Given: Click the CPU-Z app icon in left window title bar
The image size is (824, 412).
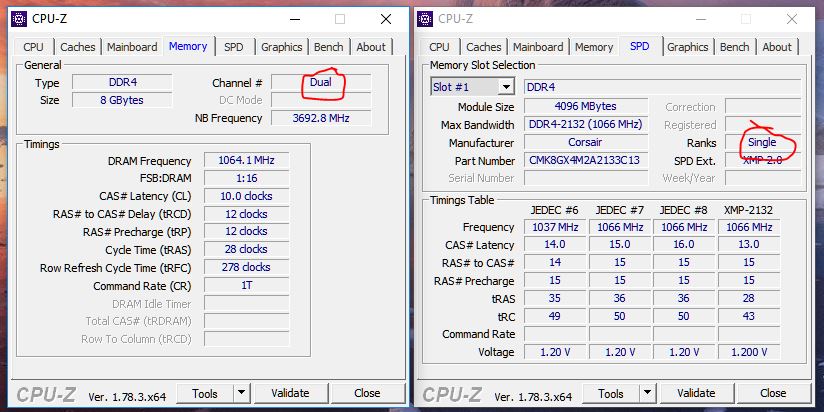Looking at the screenshot, I should pos(19,19).
